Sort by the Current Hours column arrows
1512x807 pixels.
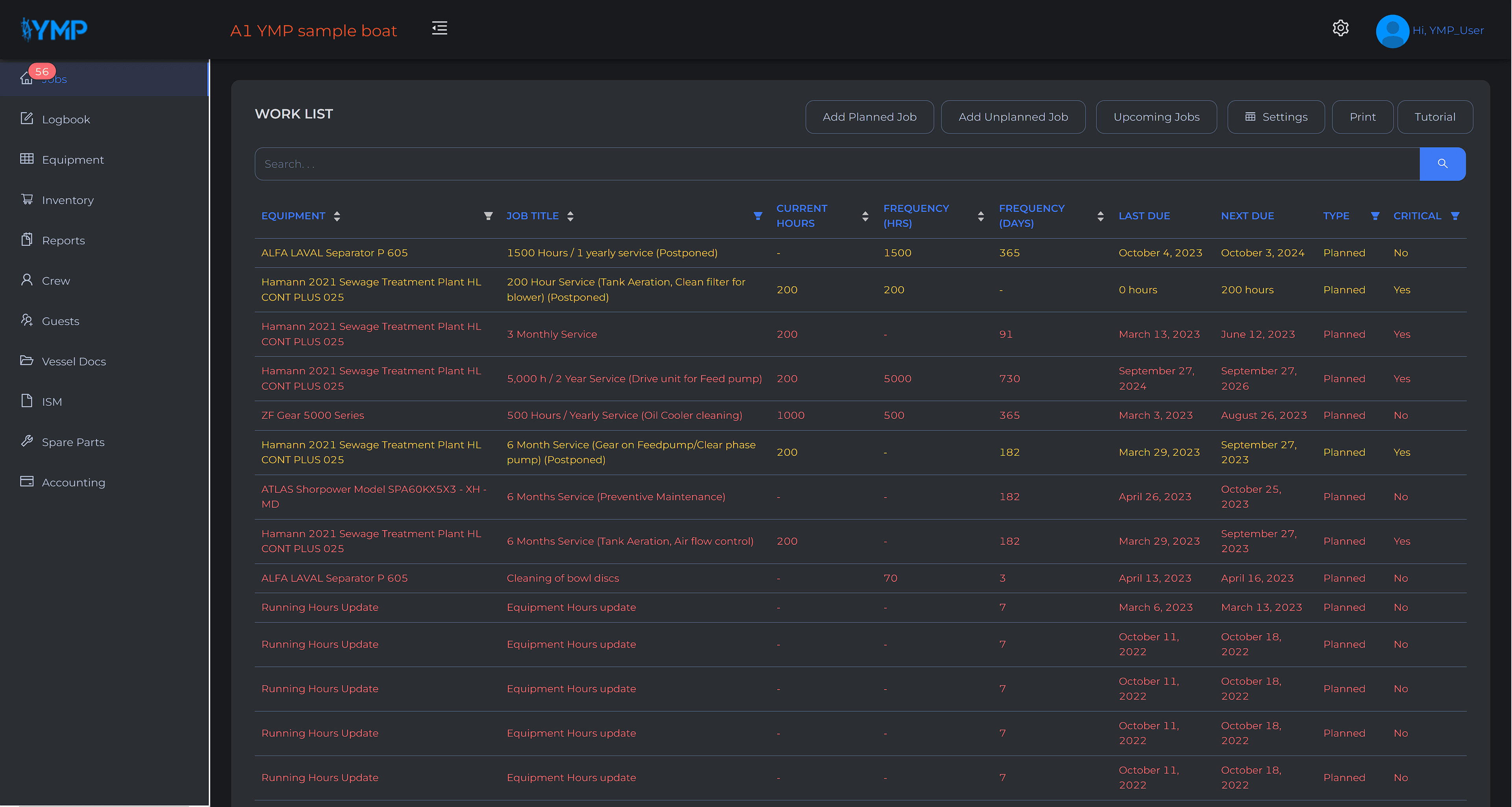[x=865, y=216]
